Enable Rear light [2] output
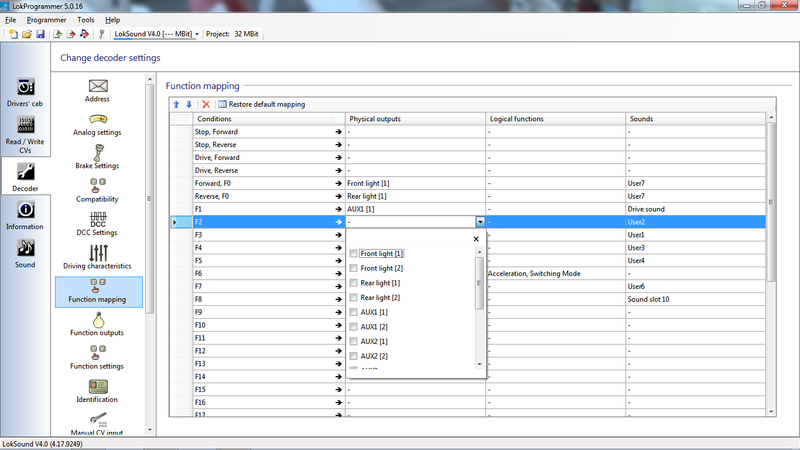This screenshot has width=800, height=450. (354, 297)
